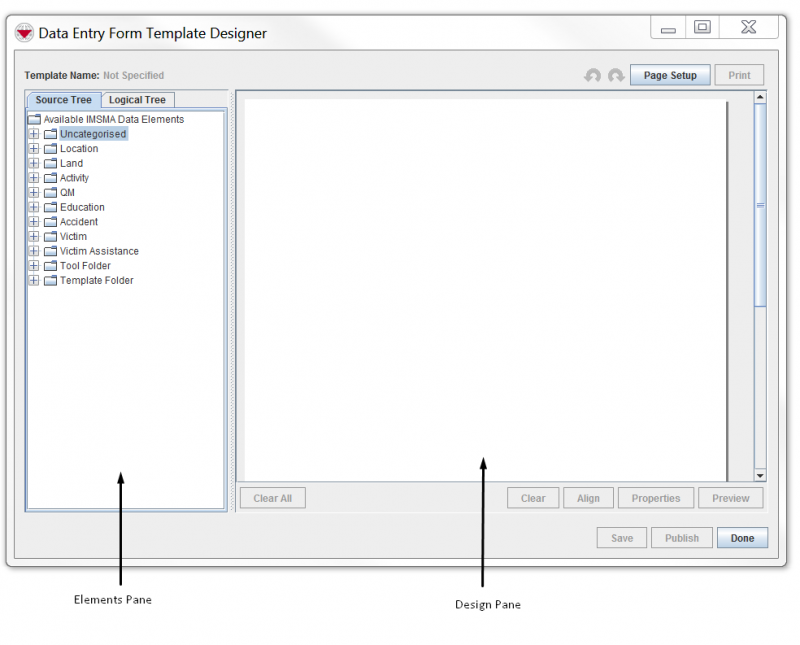The width and height of the screenshot is (800, 645).
Task: Switch to the Logical Tree tab
Action: tap(138, 100)
